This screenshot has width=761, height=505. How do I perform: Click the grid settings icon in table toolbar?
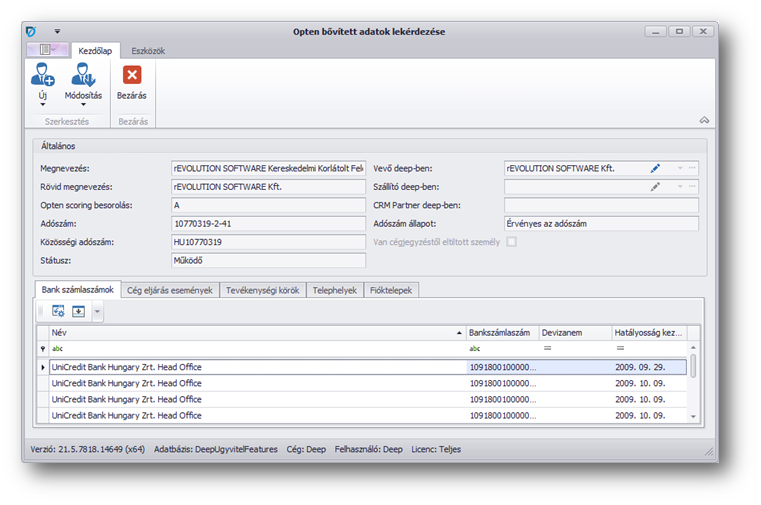pyautogui.click(x=58, y=312)
